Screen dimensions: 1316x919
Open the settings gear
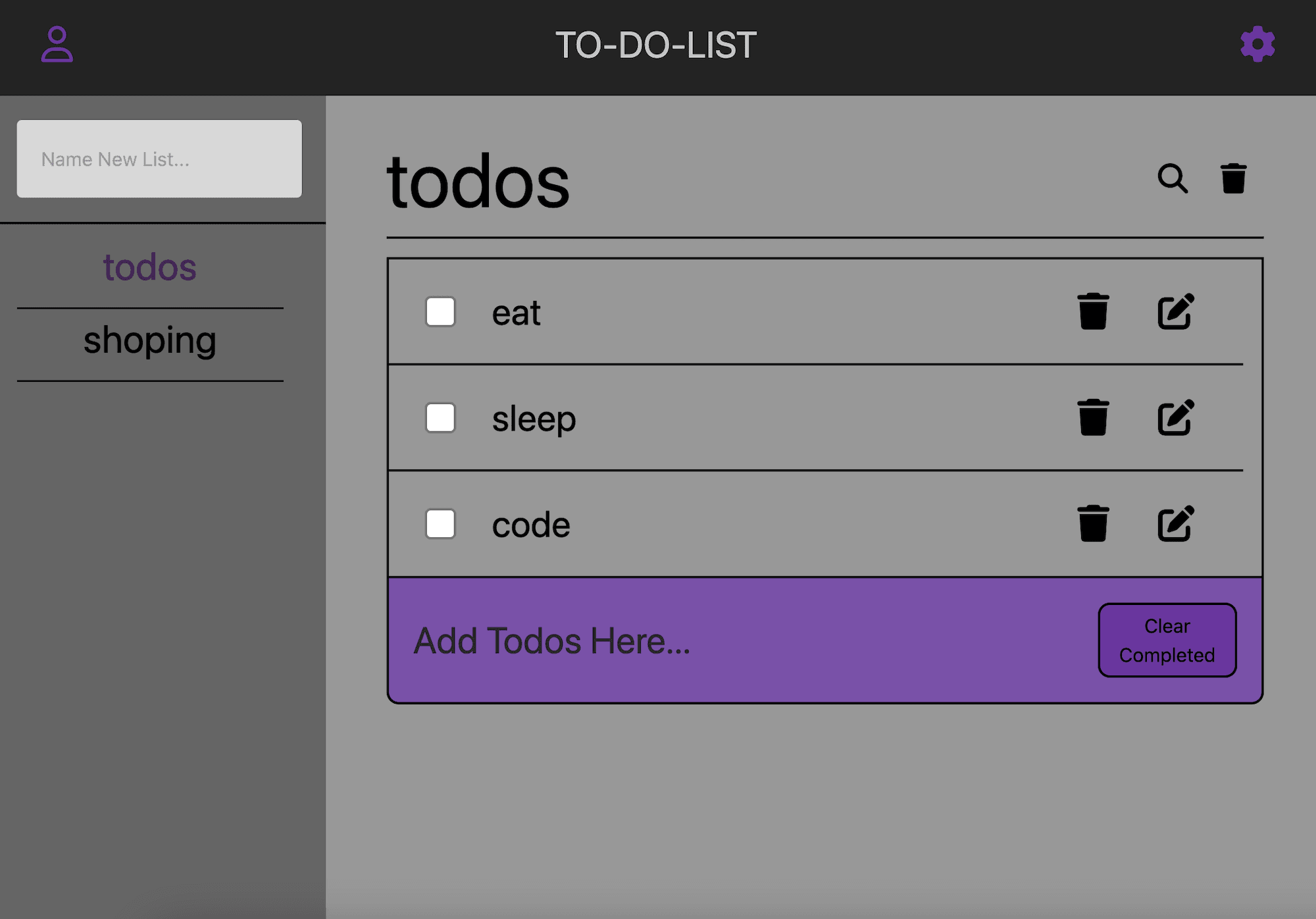[1255, 46]
